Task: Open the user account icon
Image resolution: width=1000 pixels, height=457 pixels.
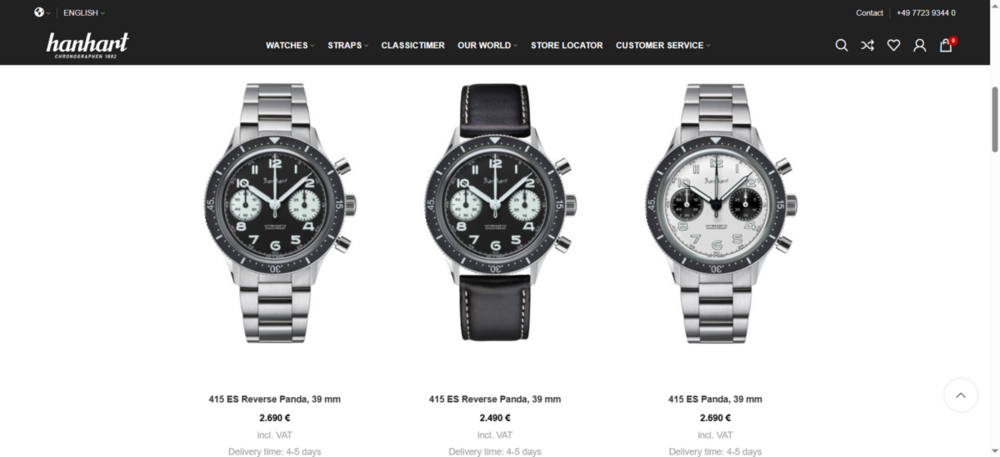Action: [919, 45]
